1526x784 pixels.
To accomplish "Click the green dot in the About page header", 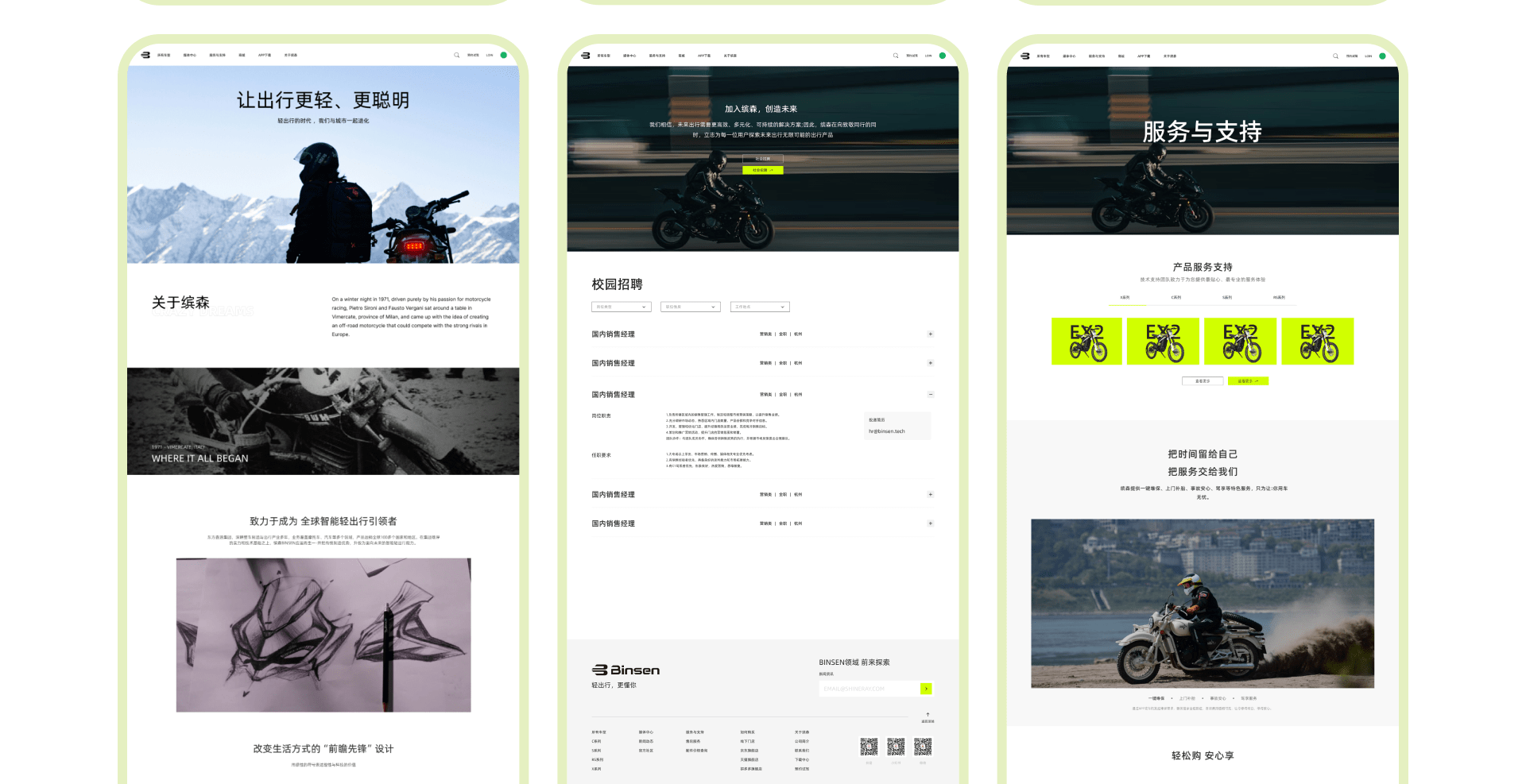I will [x=503, y=56].
